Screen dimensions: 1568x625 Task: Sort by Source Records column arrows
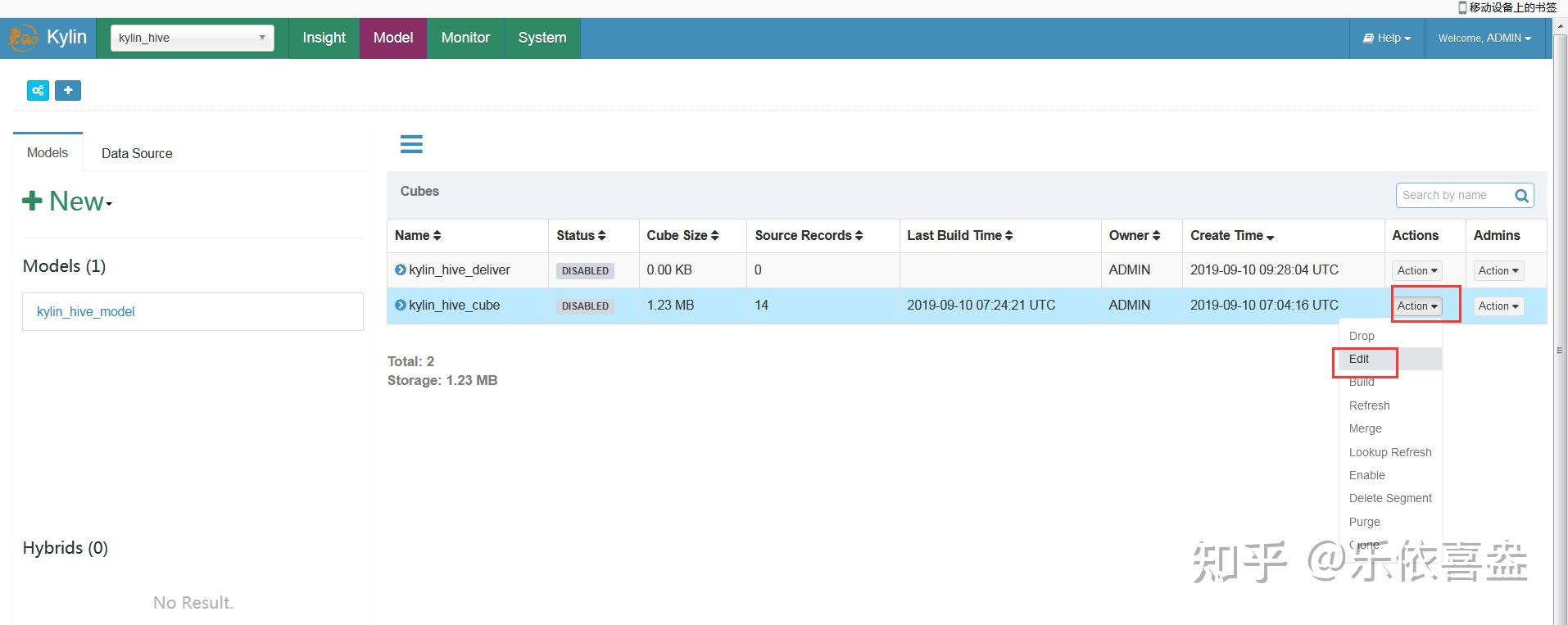click(x=859, y=236)
